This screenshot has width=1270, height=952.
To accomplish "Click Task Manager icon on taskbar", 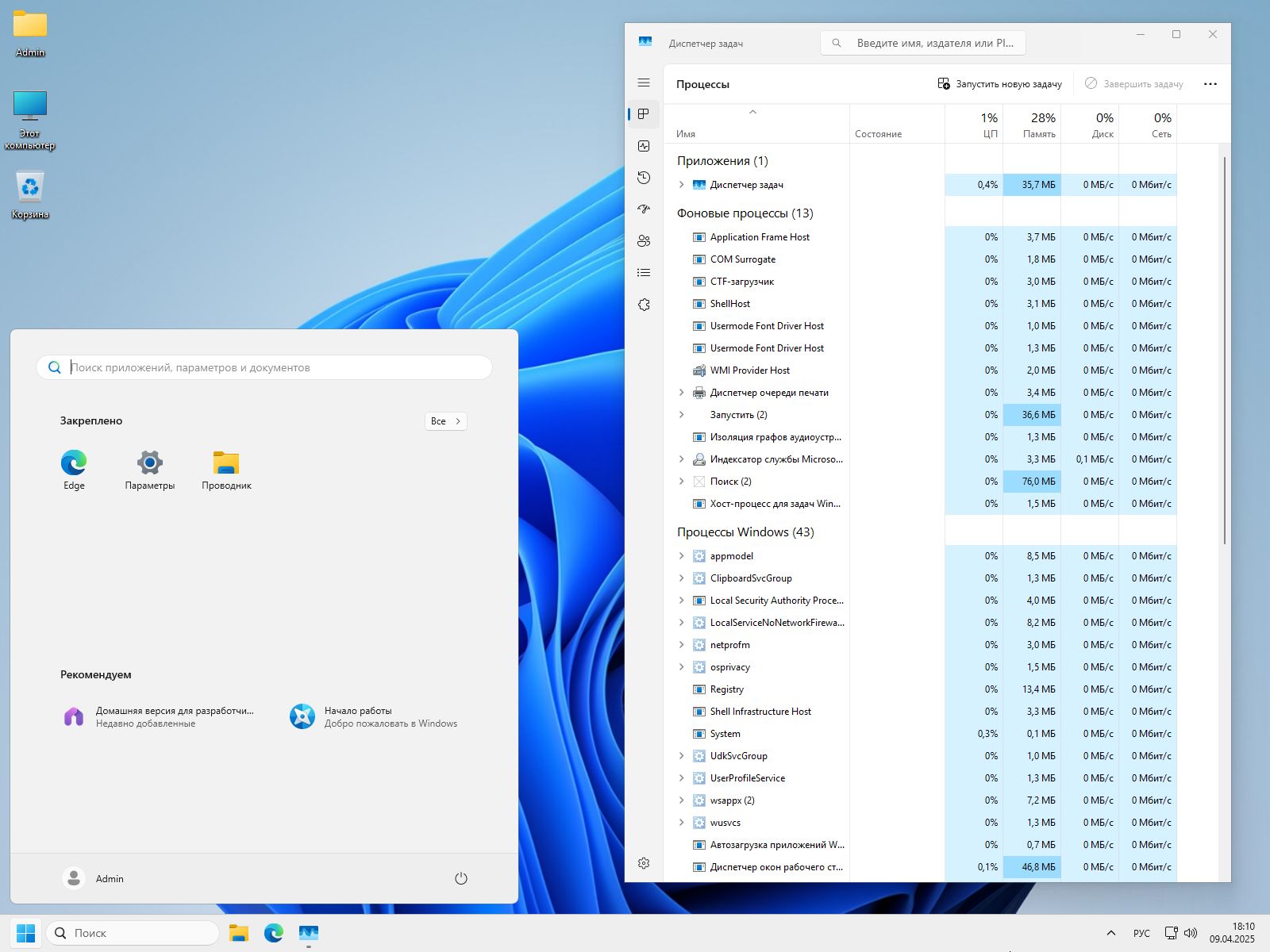I will point(309,933).
